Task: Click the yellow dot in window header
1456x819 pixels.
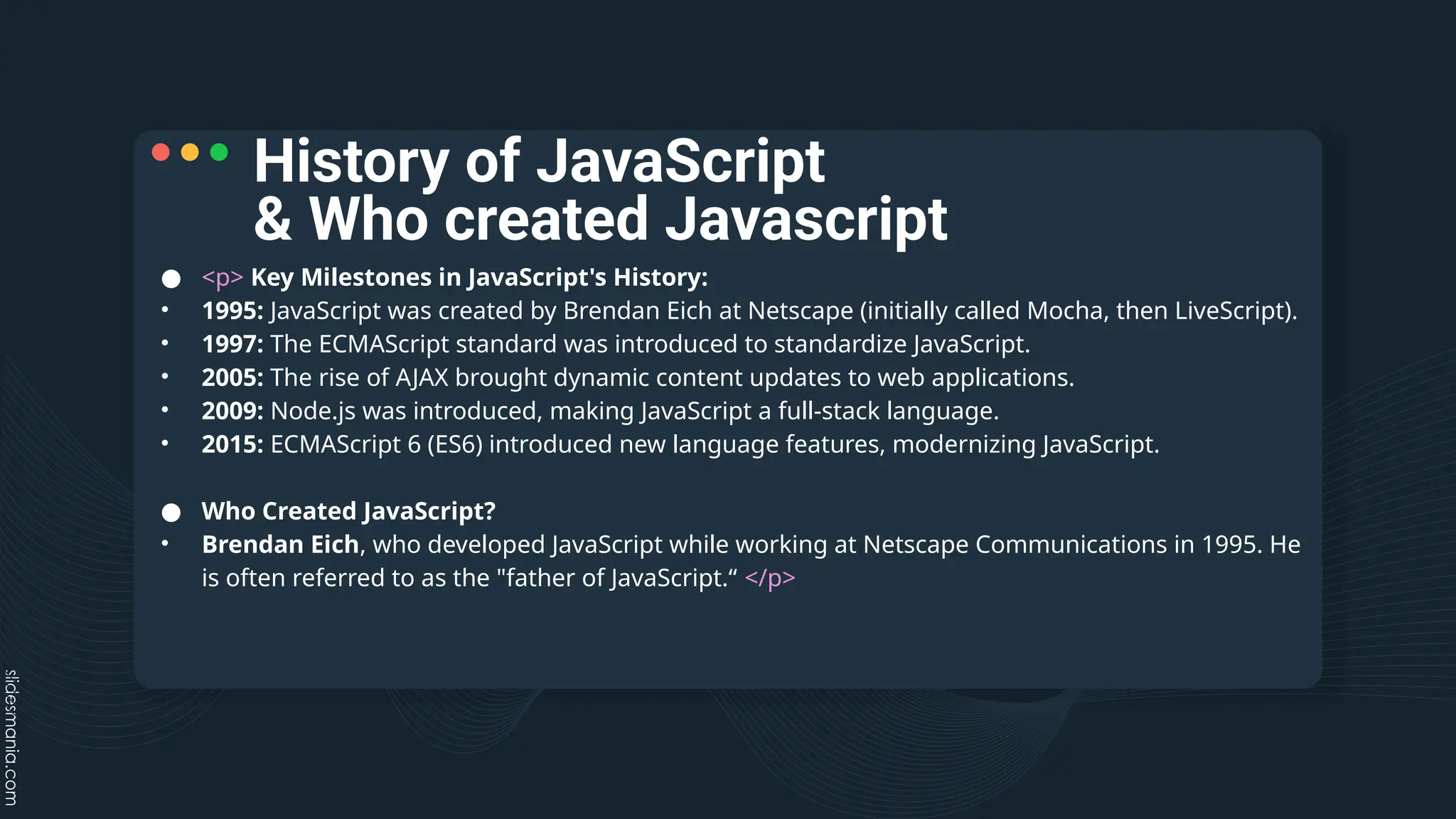Action: [x=190, y=152]
